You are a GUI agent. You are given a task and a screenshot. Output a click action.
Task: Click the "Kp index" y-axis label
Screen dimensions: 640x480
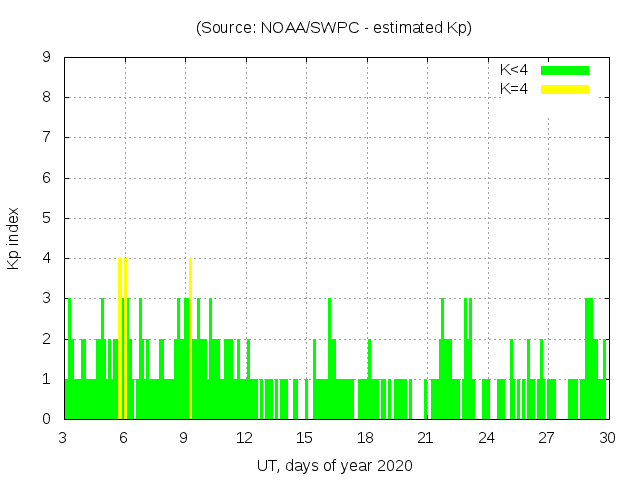coord(14,239)
